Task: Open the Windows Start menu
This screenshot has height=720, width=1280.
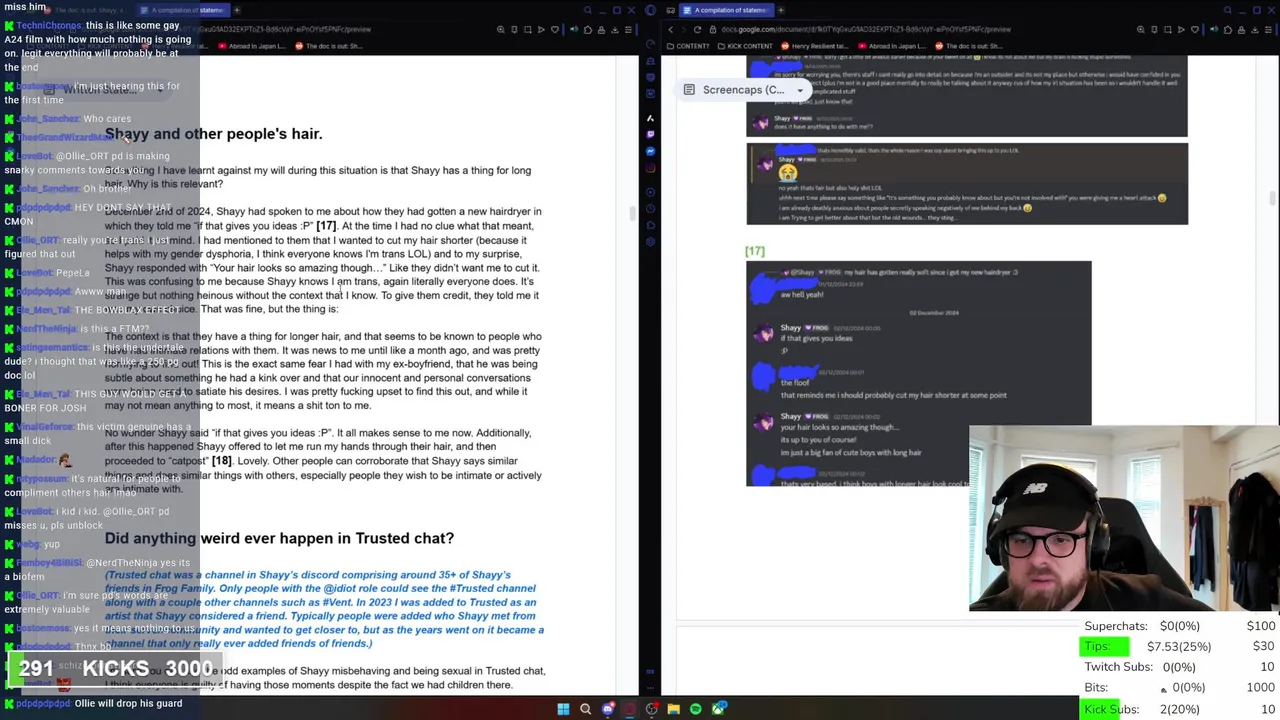Action: click(x=563, y=709)
